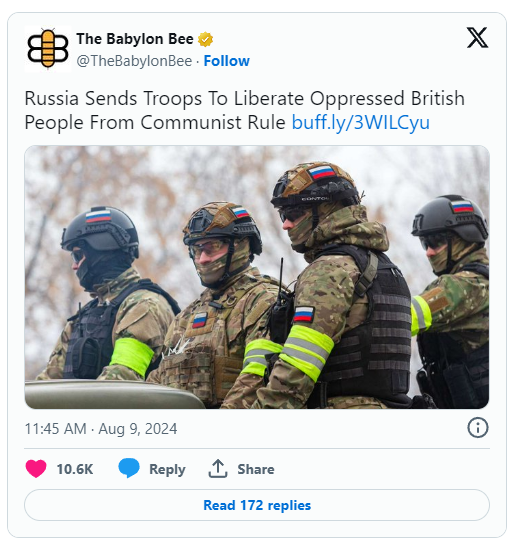Click the blue reply bubble icon
The width and height of the screenshot is (518, 547).
[x=129, y=469]
